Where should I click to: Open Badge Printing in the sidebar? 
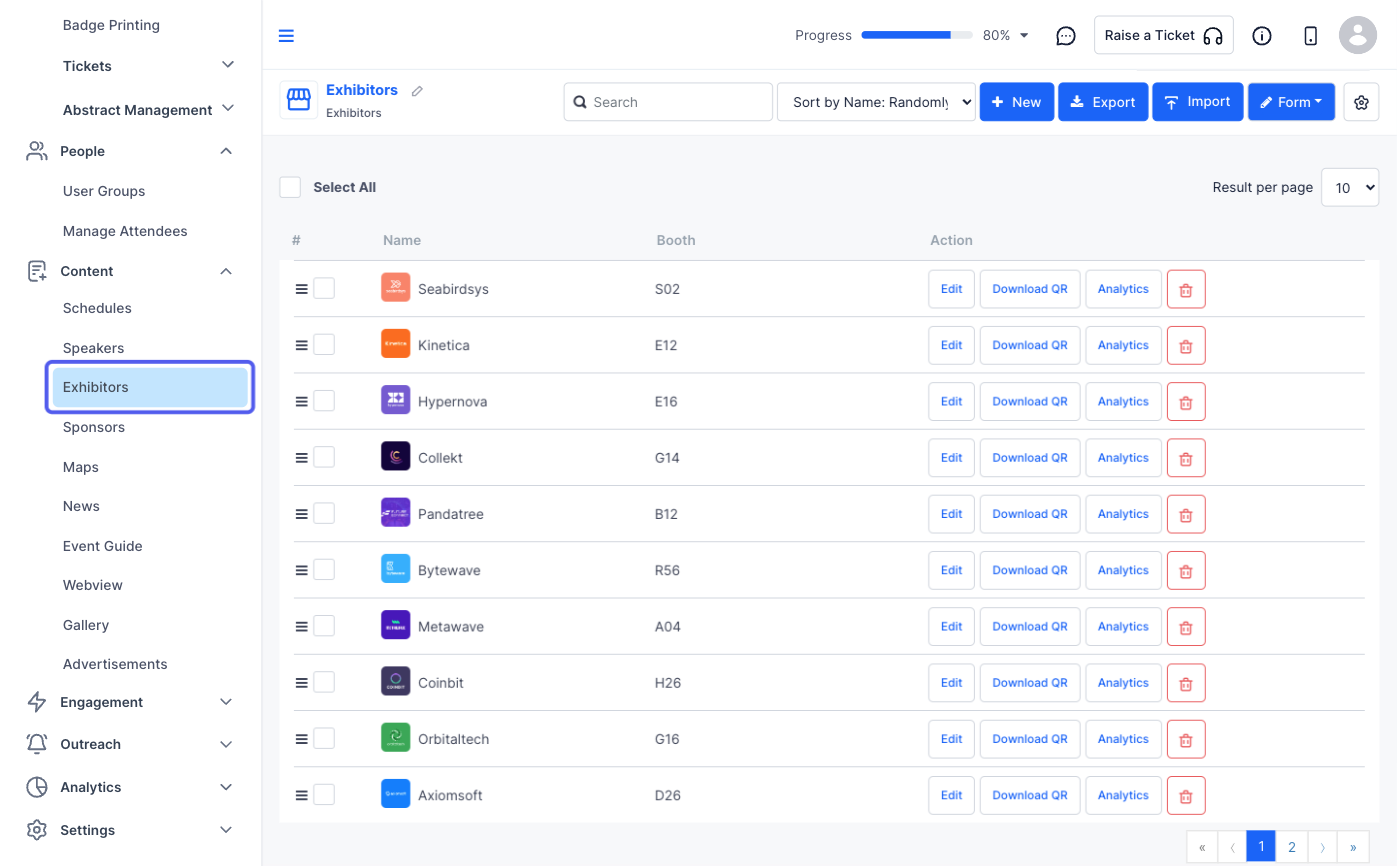[x=111, y=25]
